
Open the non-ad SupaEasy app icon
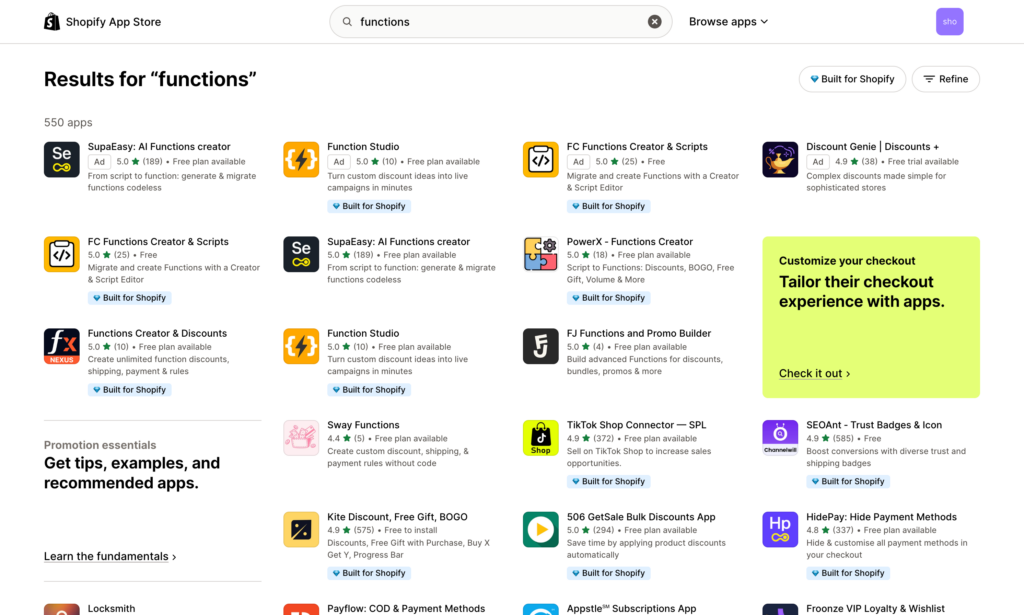click(301, 254)
